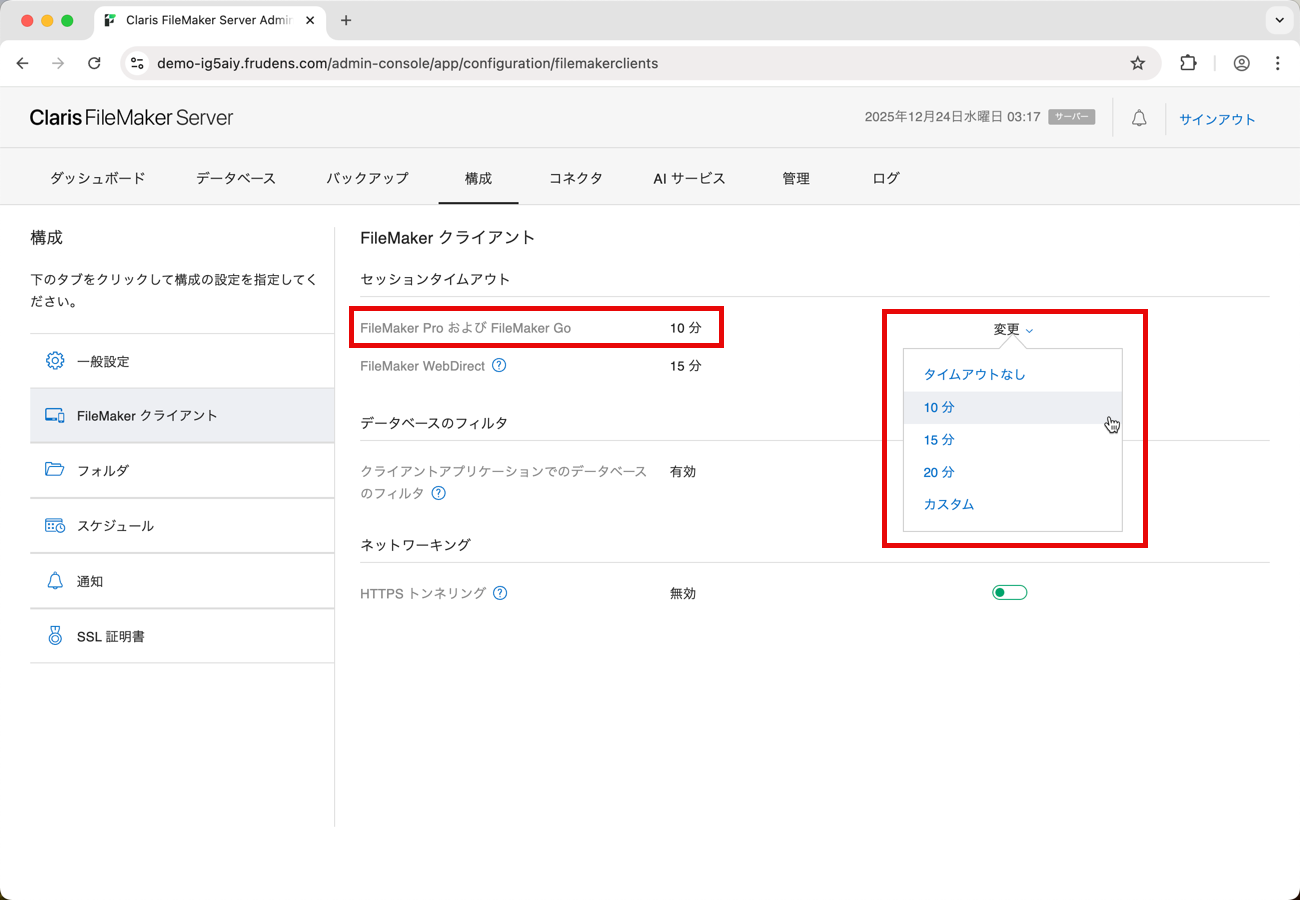Open the browser extensions puzzle icon
1300x900 pixels.
(x=1188, y=63)
